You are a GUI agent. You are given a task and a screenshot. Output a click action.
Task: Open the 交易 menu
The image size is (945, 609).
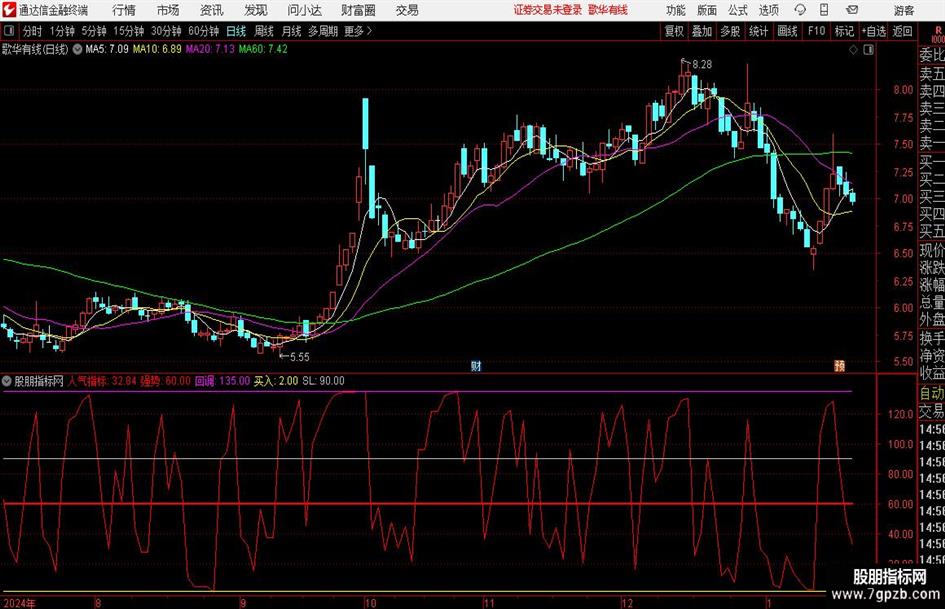[407, 10]
